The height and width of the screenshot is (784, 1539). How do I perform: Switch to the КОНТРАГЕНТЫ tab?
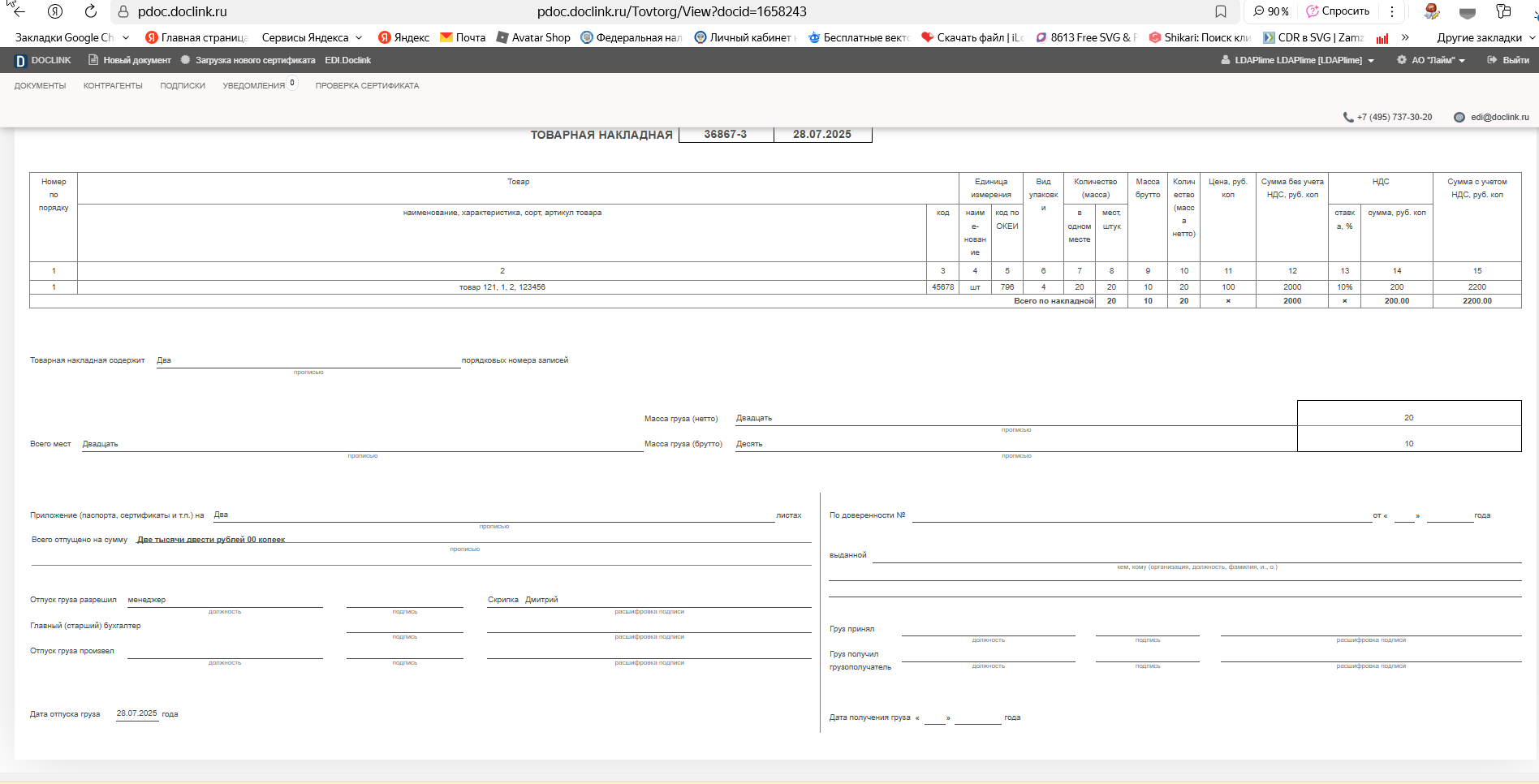pos(113,85)
